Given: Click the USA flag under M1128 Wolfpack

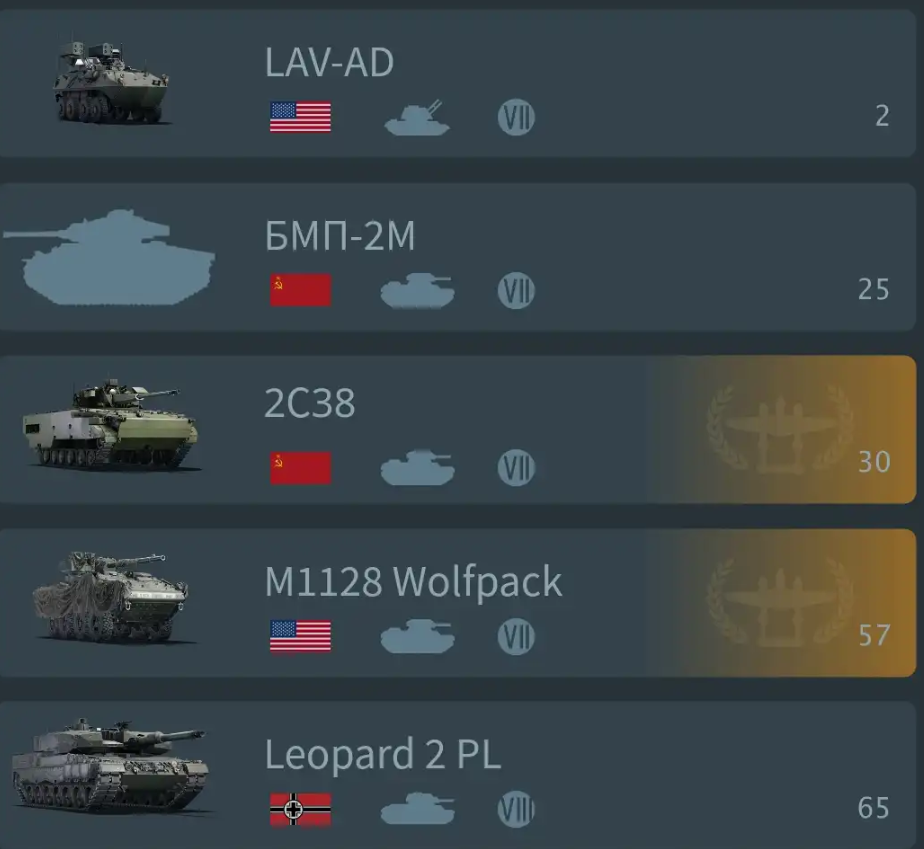Looking at the screenshot, I should pos(301,636).
